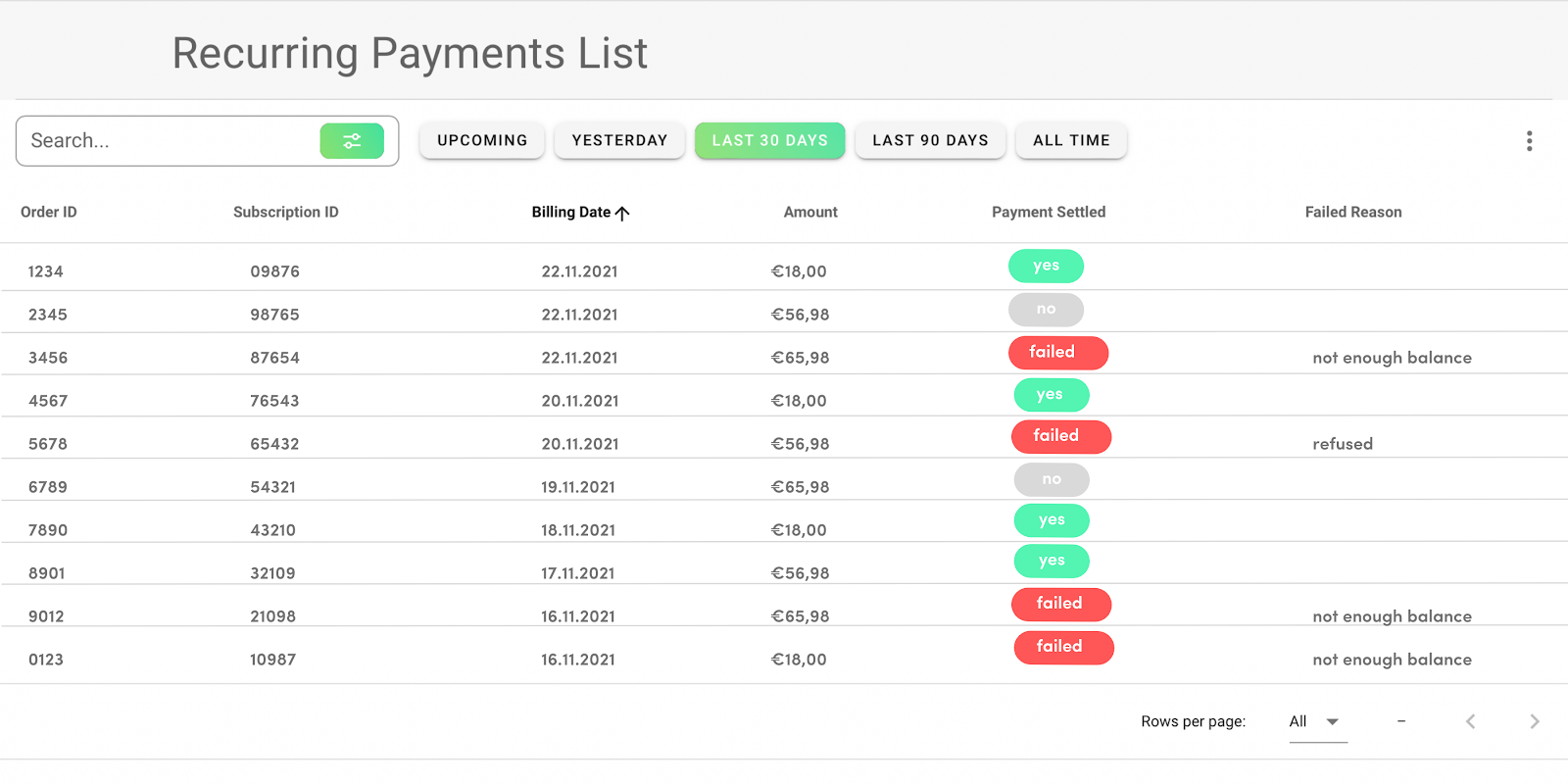
Task: Click no badge for order 2345
Action: [x=1046, y=310]
